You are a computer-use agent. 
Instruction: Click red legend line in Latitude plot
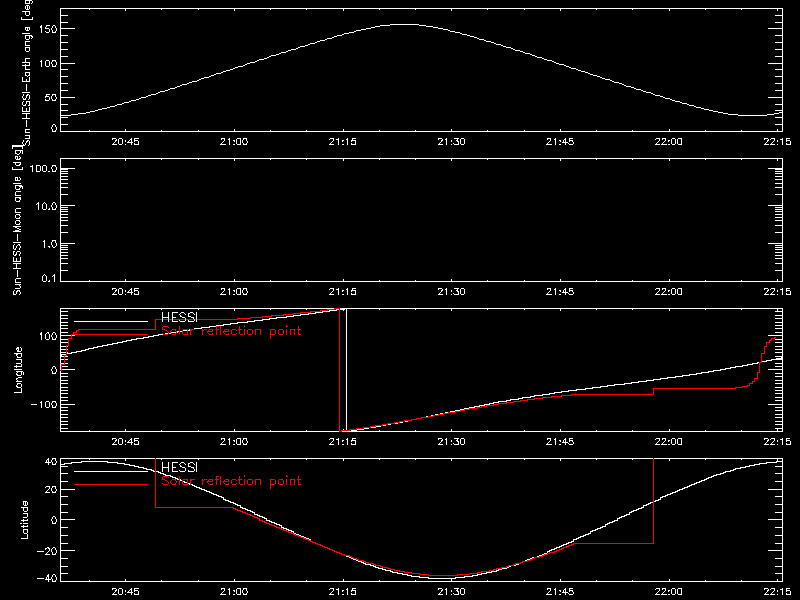111,484
